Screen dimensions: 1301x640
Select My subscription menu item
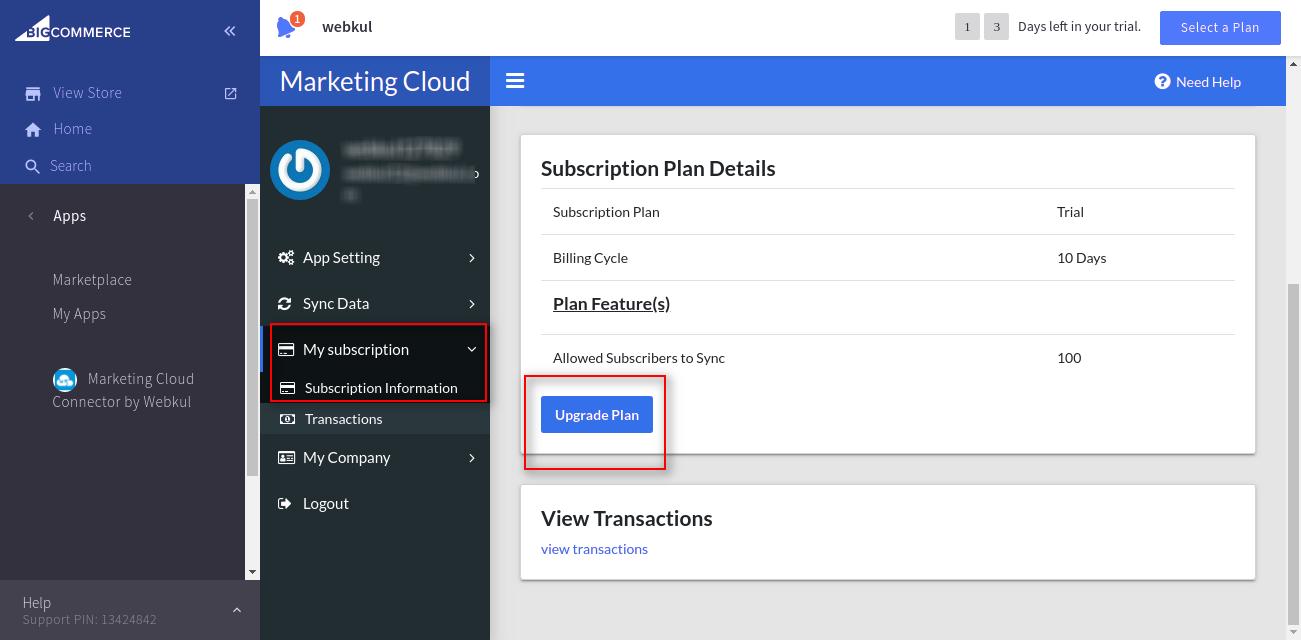pyautogui.click(x=375, y=350)
